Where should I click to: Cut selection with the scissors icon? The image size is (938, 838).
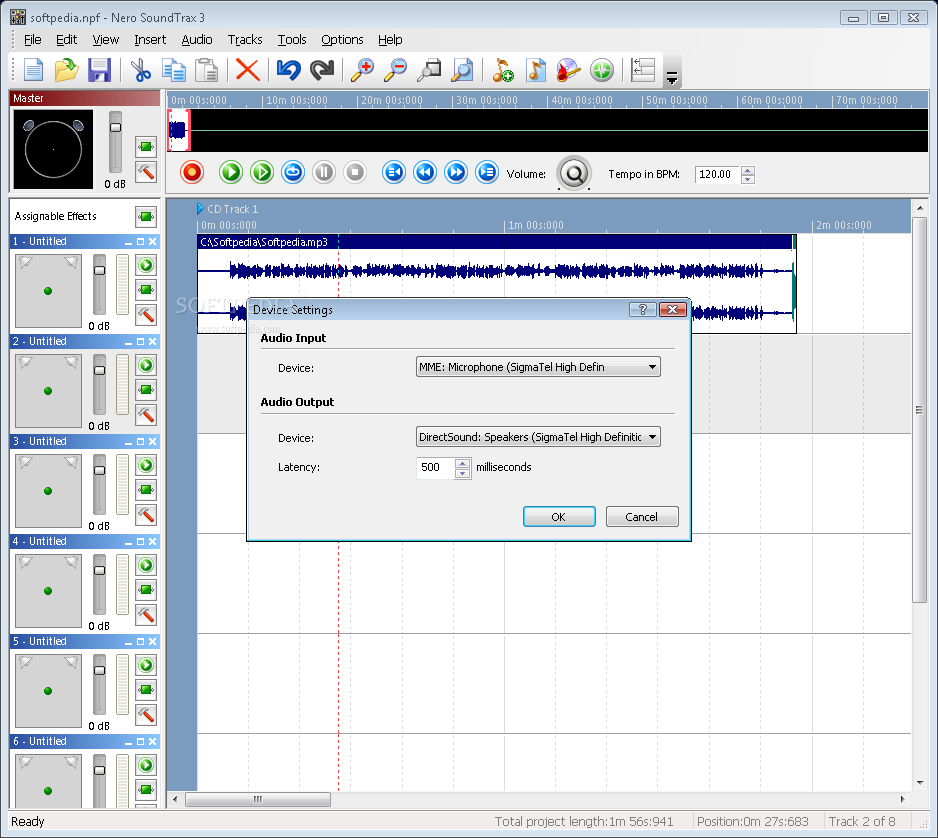click(141, 70)
